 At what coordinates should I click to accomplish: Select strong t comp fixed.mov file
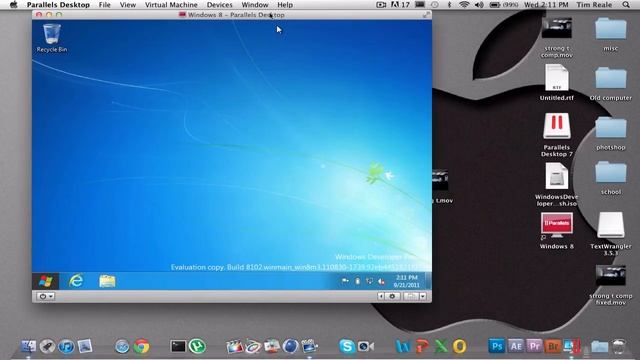(611, 285)
